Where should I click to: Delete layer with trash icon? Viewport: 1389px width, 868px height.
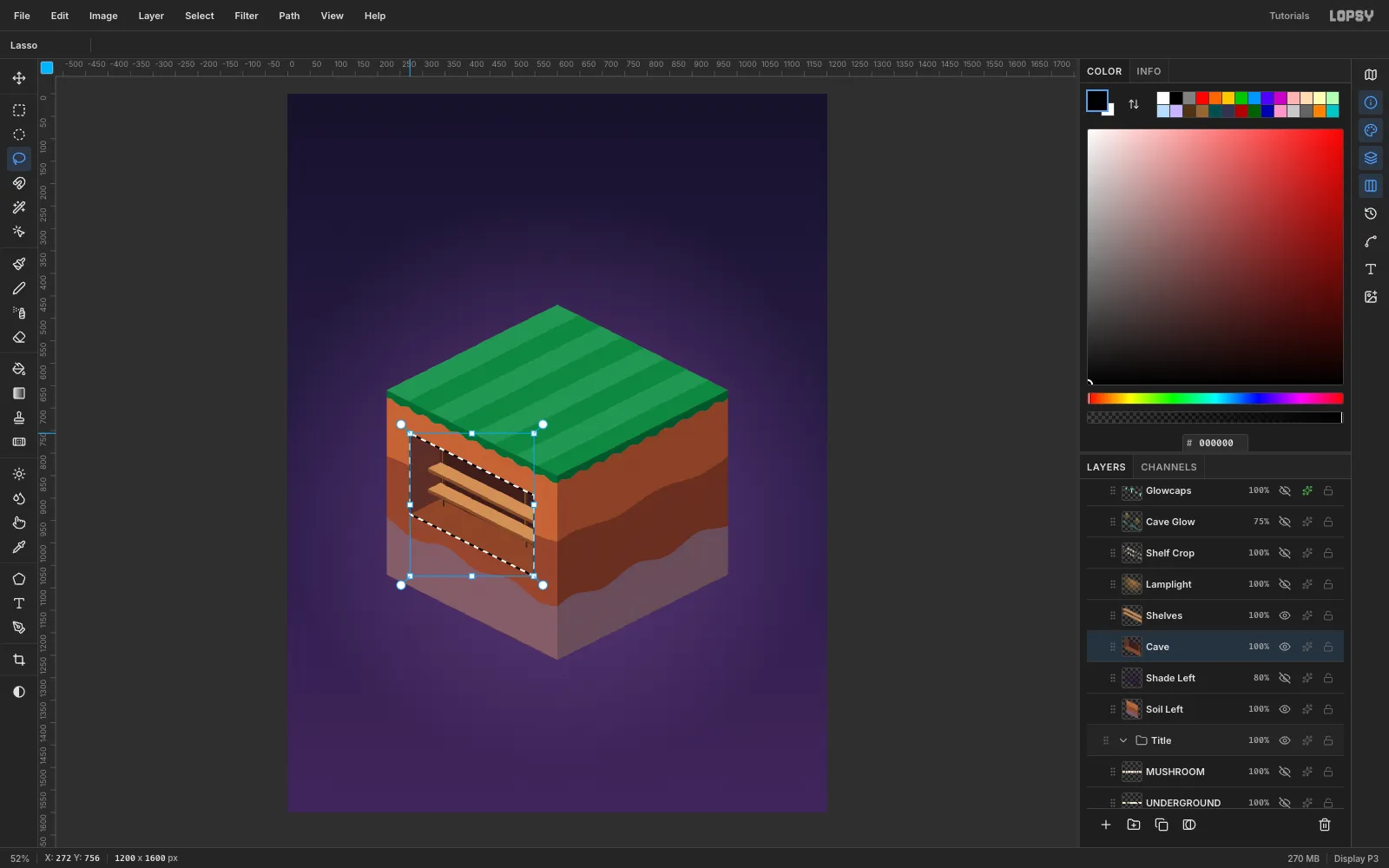pos(1325,825)
